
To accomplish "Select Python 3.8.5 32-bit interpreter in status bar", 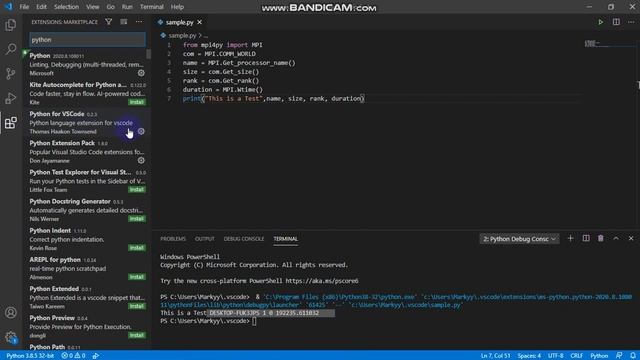I will pyautogui.click(x=30, y=356).
